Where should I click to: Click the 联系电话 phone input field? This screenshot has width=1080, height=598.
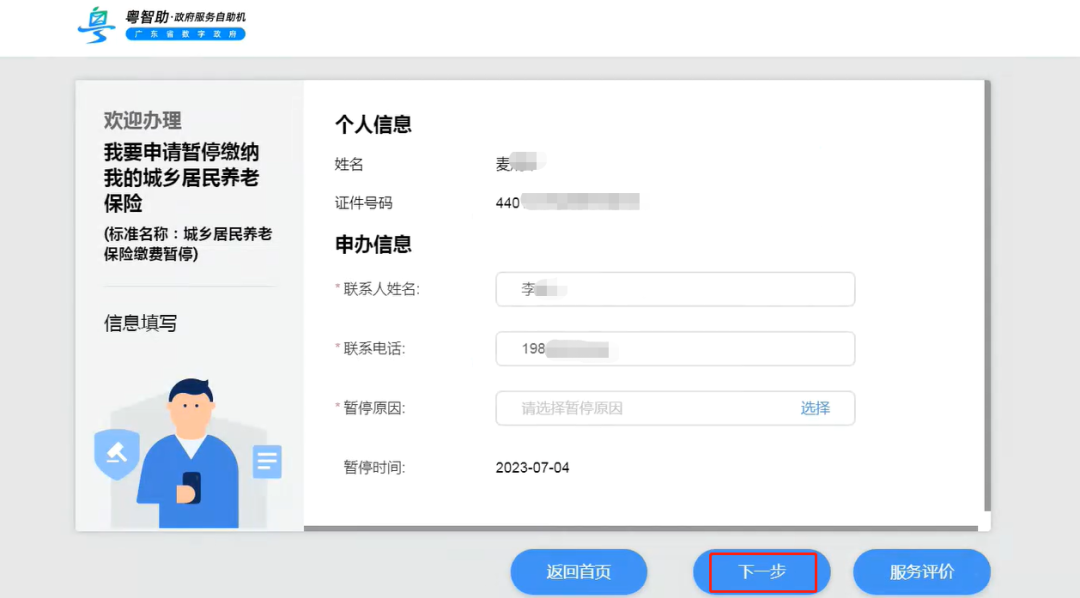(675, 349)
